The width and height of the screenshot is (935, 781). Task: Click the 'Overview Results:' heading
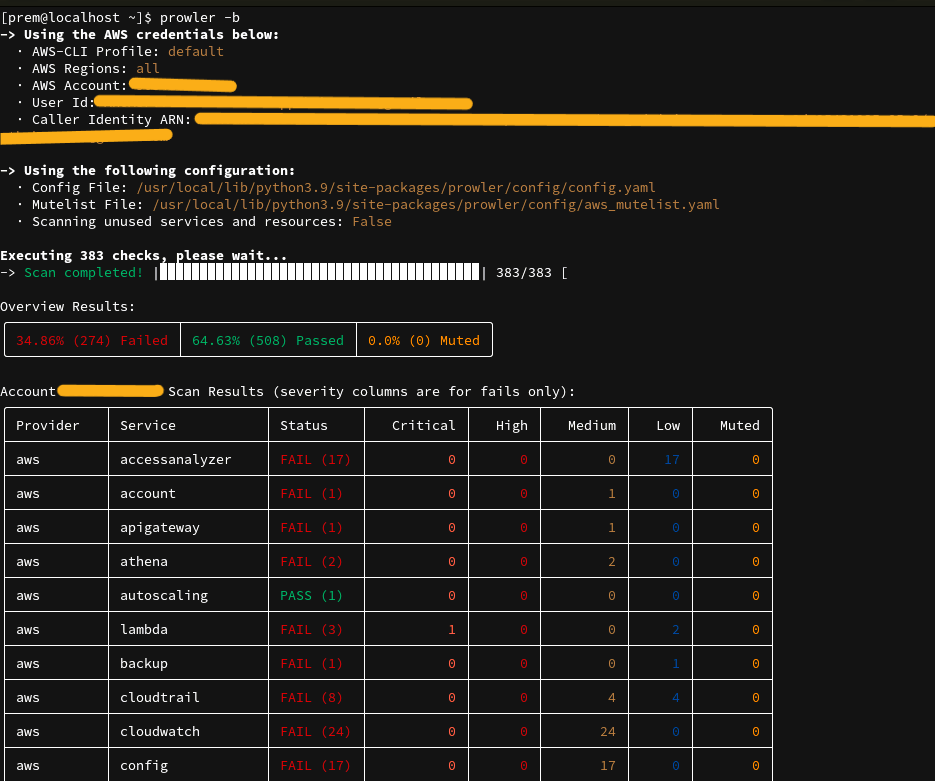click(67, 306)
